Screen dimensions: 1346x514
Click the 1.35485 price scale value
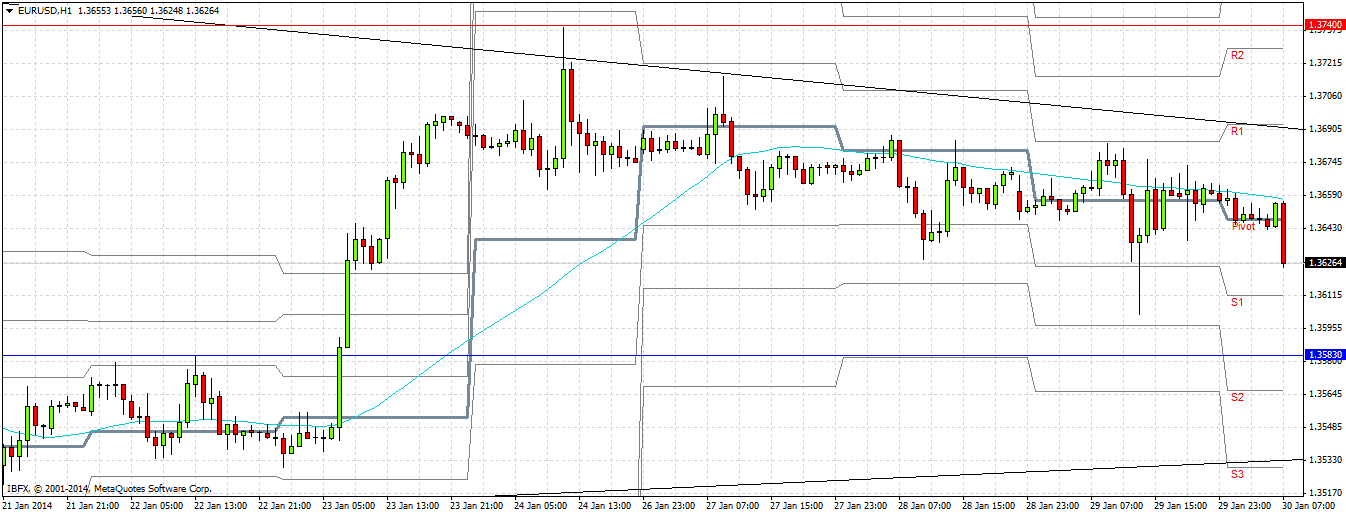1324,427
